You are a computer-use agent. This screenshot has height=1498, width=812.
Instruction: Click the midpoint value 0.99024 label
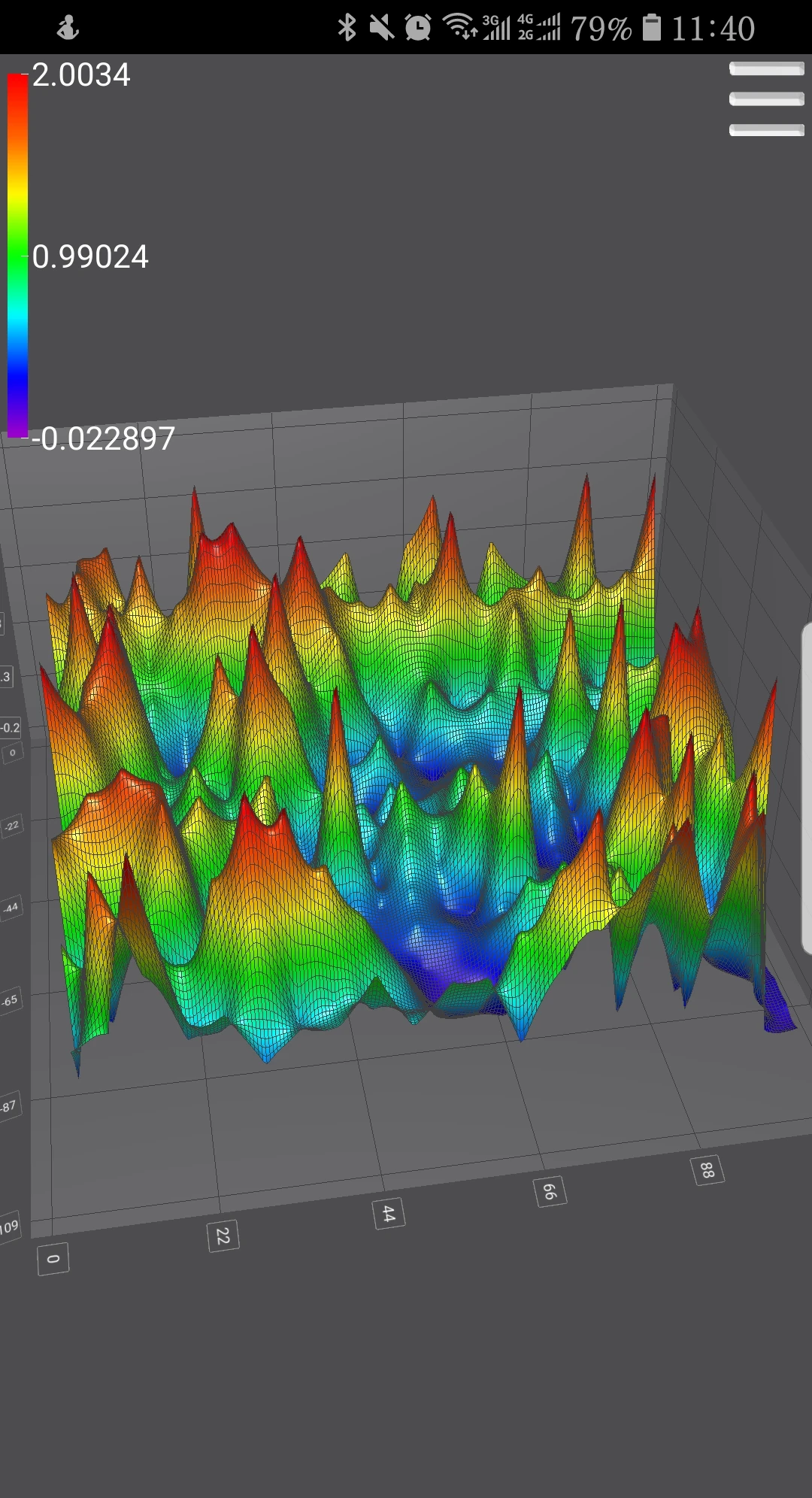[90, 257]
